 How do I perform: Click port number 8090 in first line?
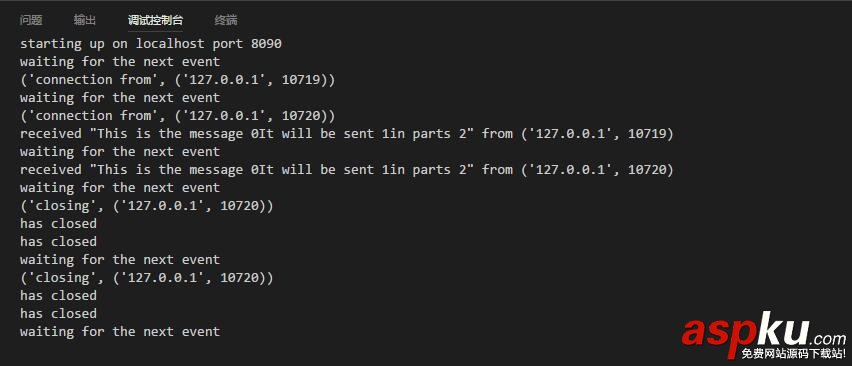click(x=266, y=43)
